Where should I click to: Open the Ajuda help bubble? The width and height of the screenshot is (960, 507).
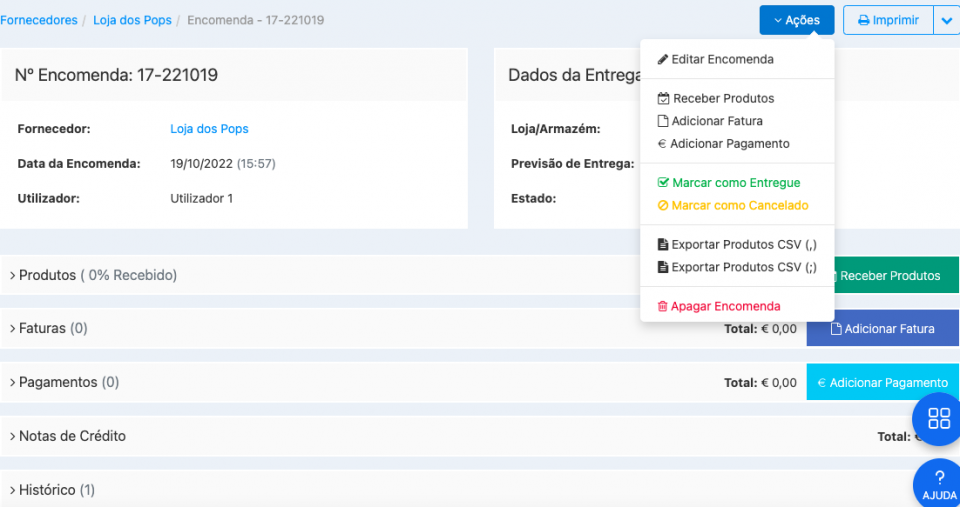point(939,484)
